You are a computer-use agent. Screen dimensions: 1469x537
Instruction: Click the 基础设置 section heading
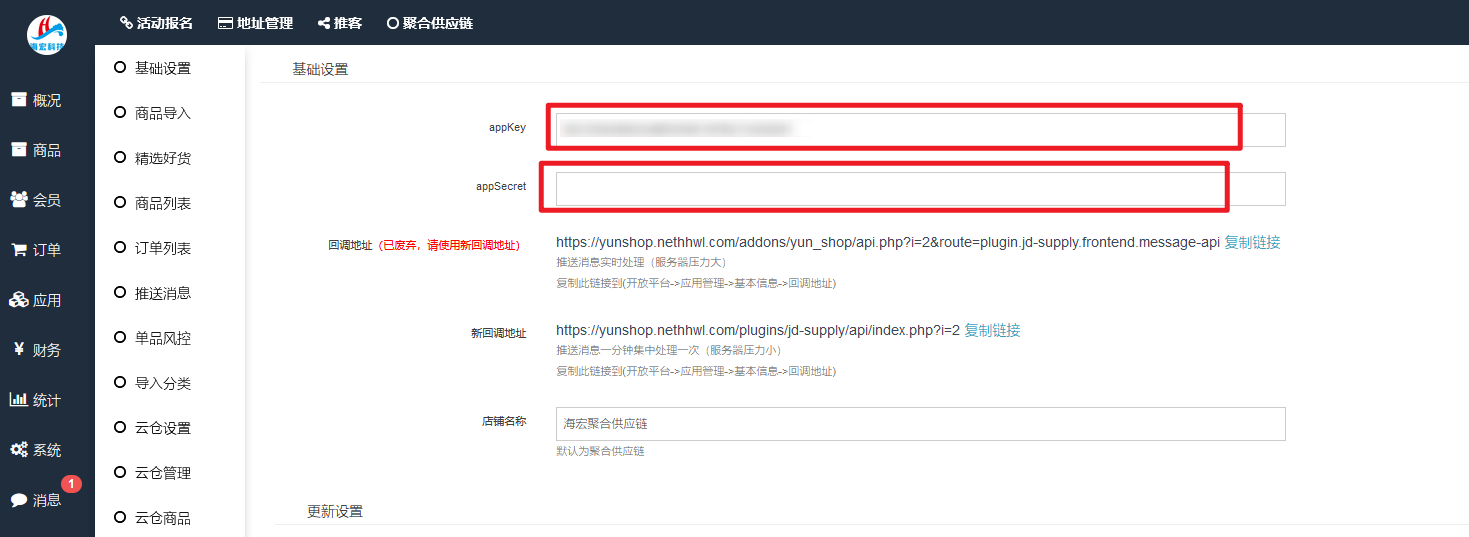320,69
